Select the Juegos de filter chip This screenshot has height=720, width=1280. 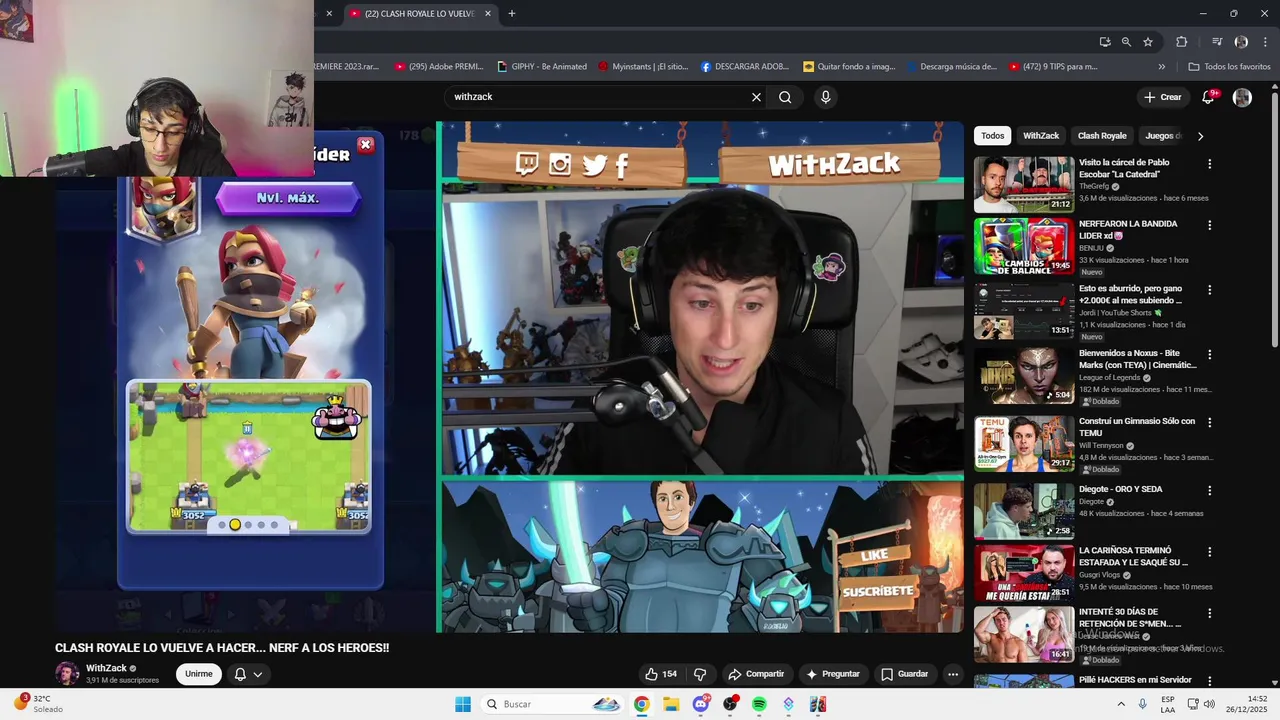pos(1163,136)
